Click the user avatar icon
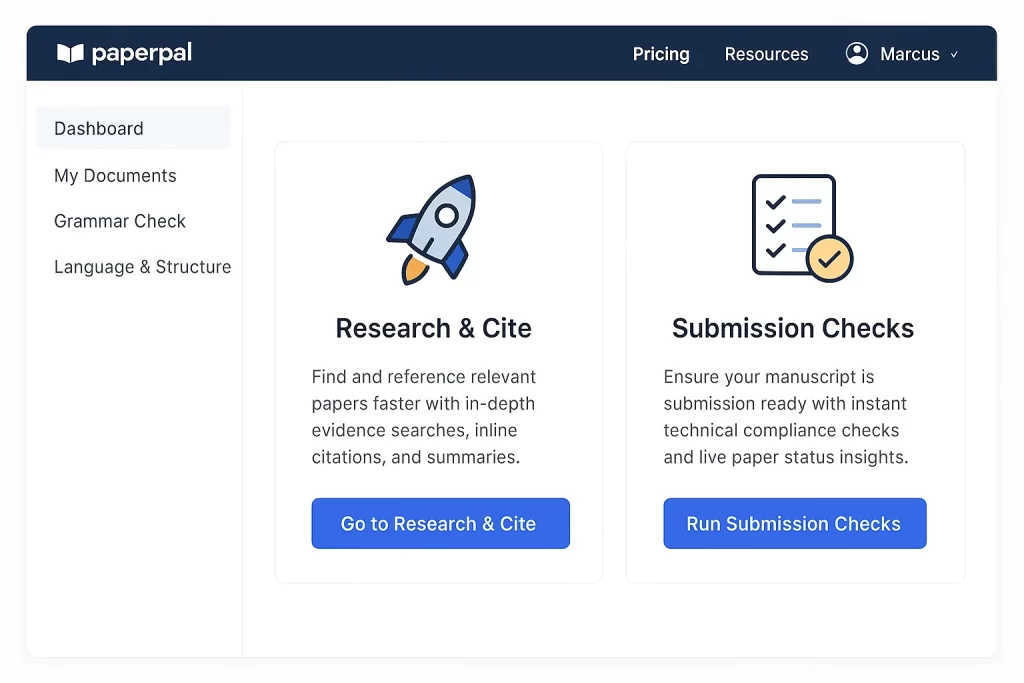Screen dimensions: 1024x683 [857, 54]
